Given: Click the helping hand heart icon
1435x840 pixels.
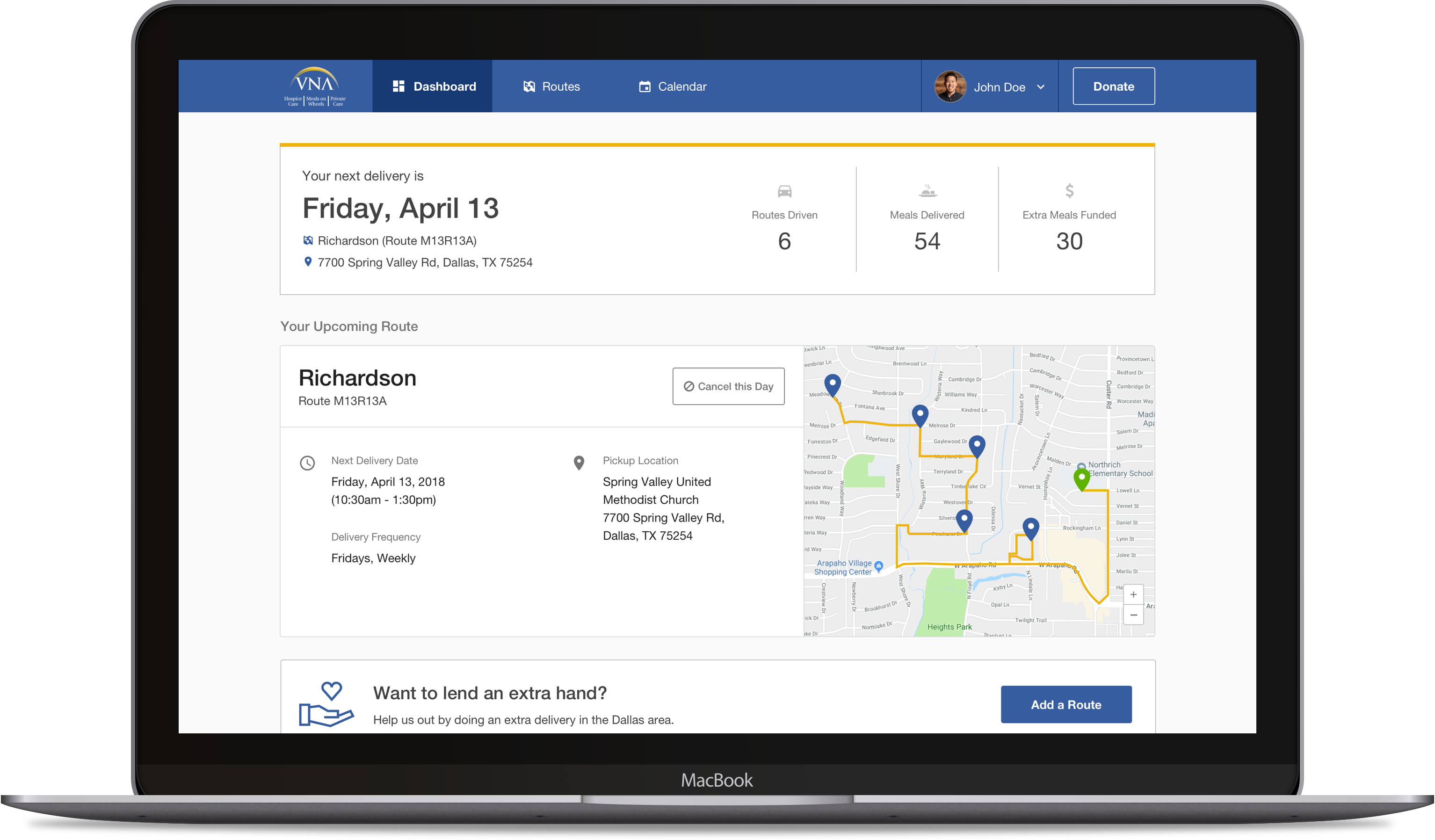Looking at the screenshot, I should [x=326, y=704].
